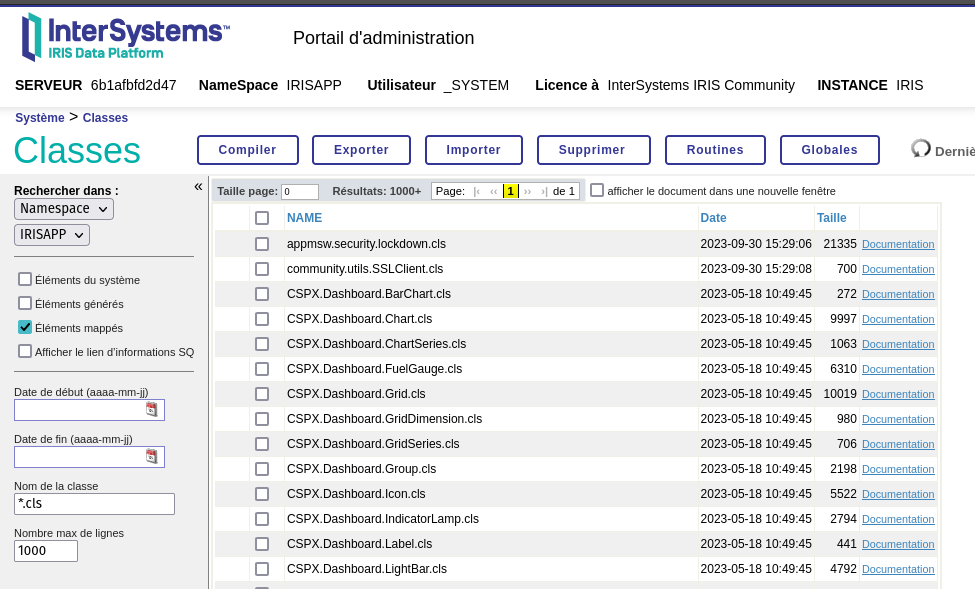Enable Éléments du système checkbox

(x=25, y=279)
